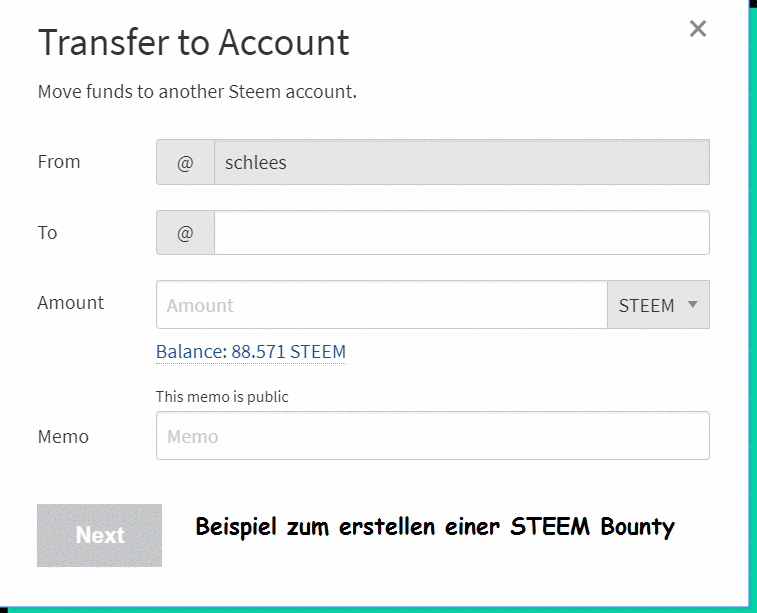Focus the Amount input field
Image resolution: width=757 pixels, height=613 pixels.
pos(381,305)
